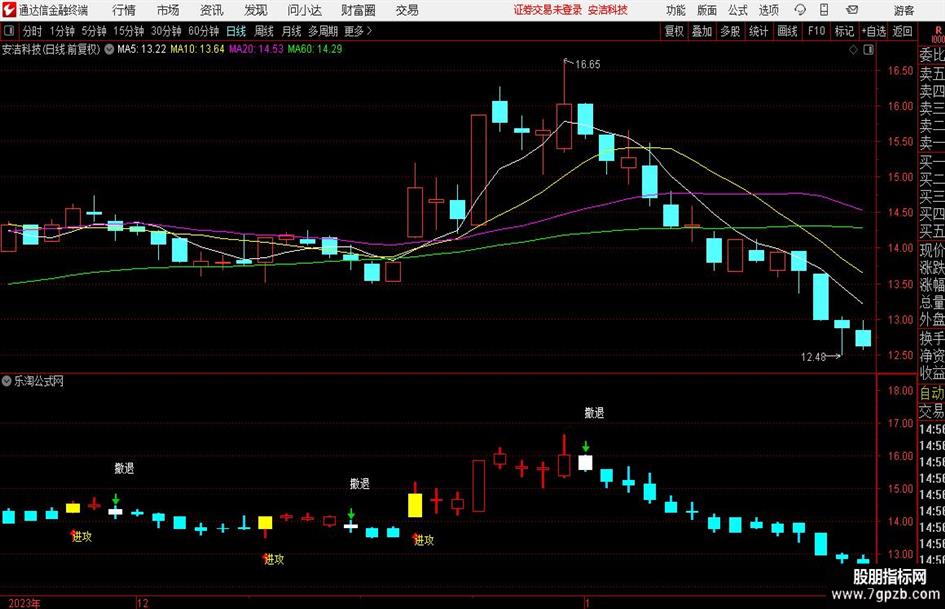This screenshot has height=609, width=945.
Task: Click the 16.65 high price marker
Action: 588,65
